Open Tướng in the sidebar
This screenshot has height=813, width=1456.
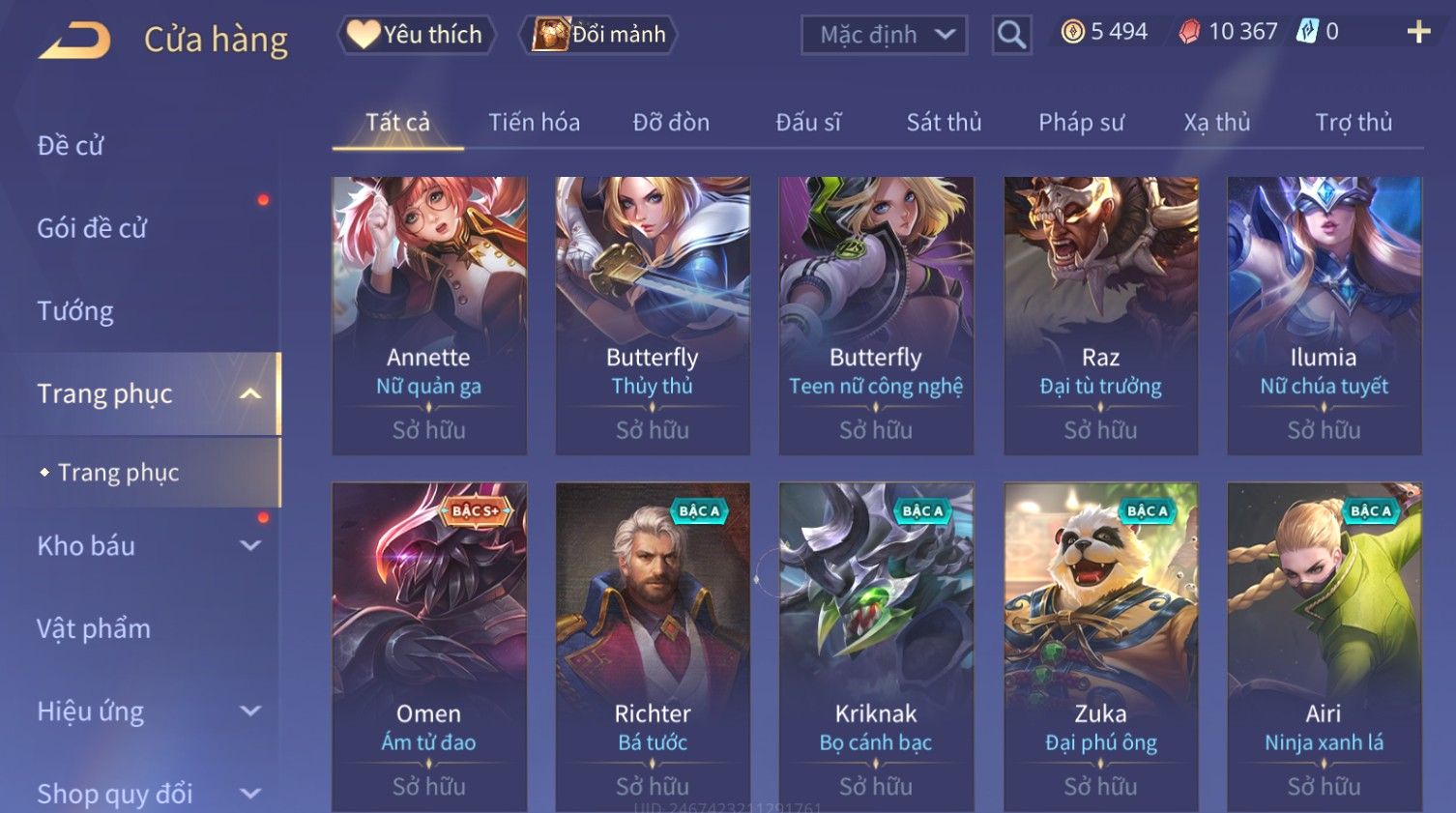75,311
